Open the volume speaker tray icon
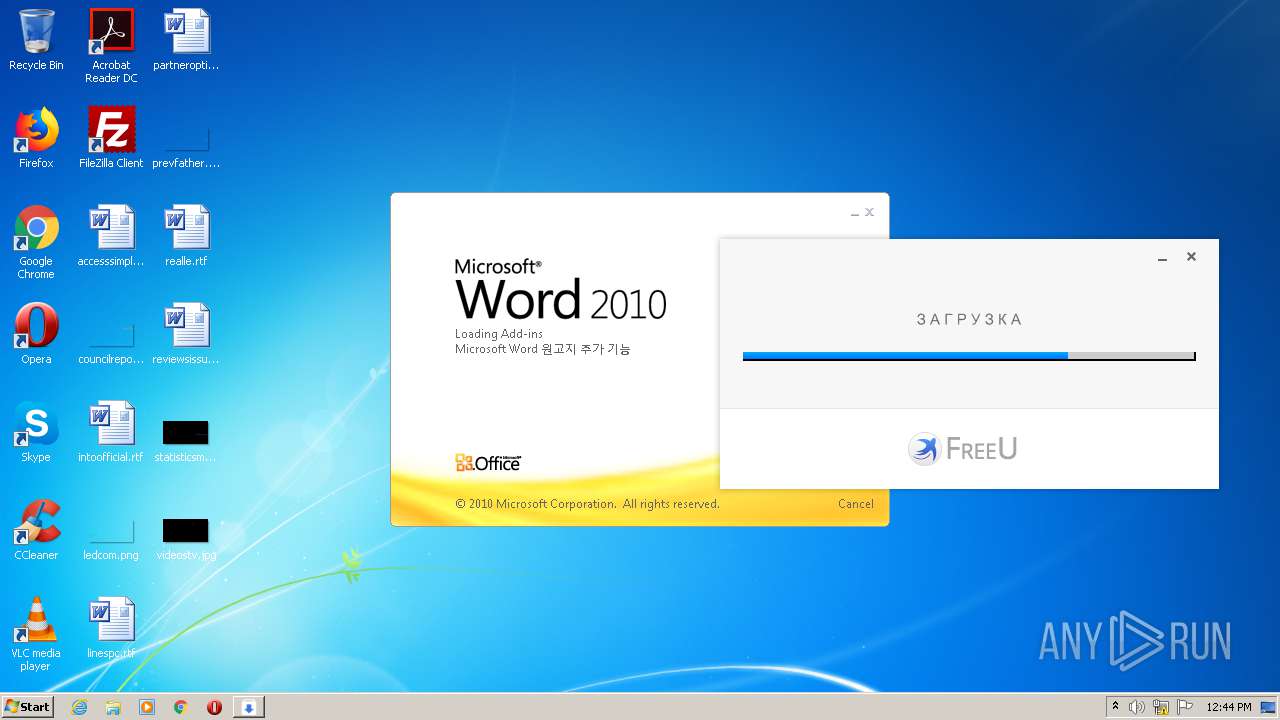This screenshot has width=1280, height=720. [x=1137, y=707]
